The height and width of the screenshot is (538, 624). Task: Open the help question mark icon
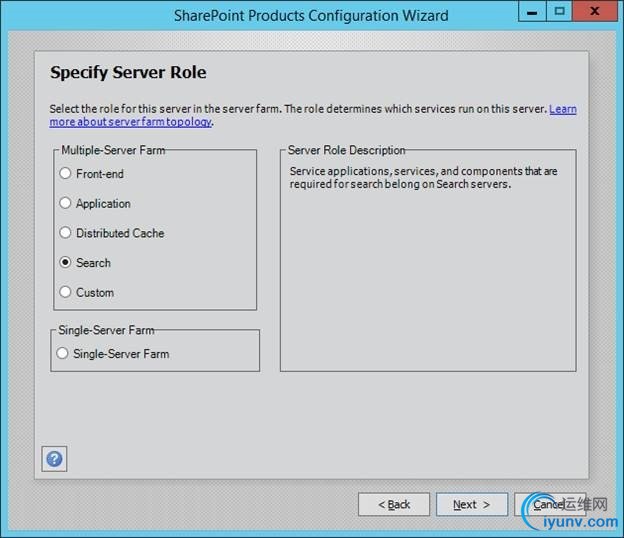point(54,459)
